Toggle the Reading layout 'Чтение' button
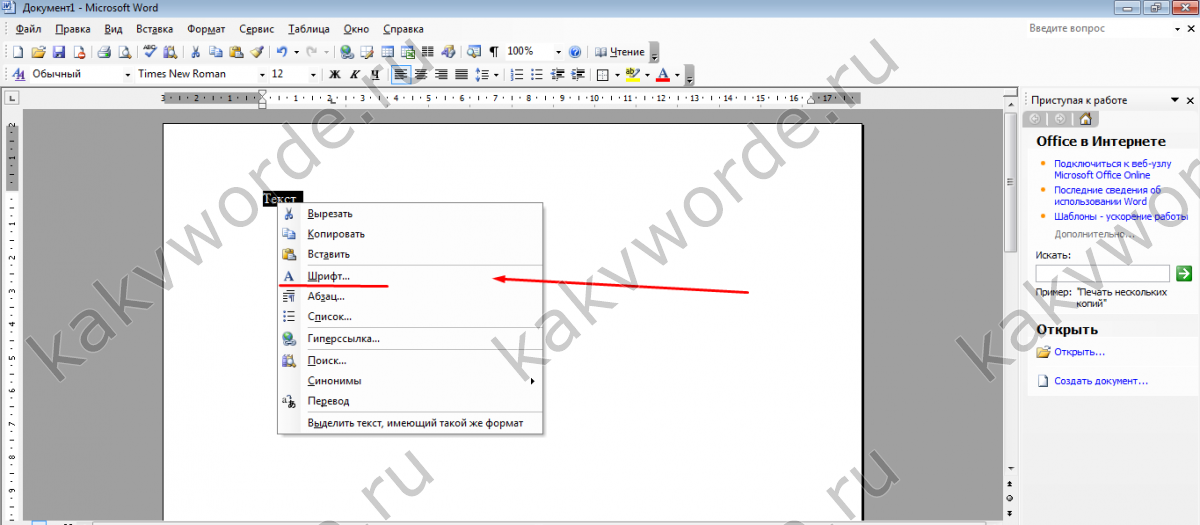Screen dimensions: 1200x525 click(x=620, y=51)
